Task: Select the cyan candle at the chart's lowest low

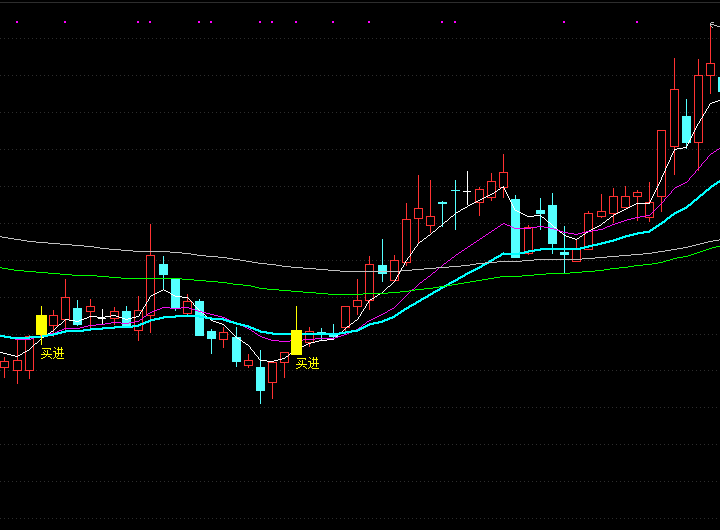Action: point(260,378)
